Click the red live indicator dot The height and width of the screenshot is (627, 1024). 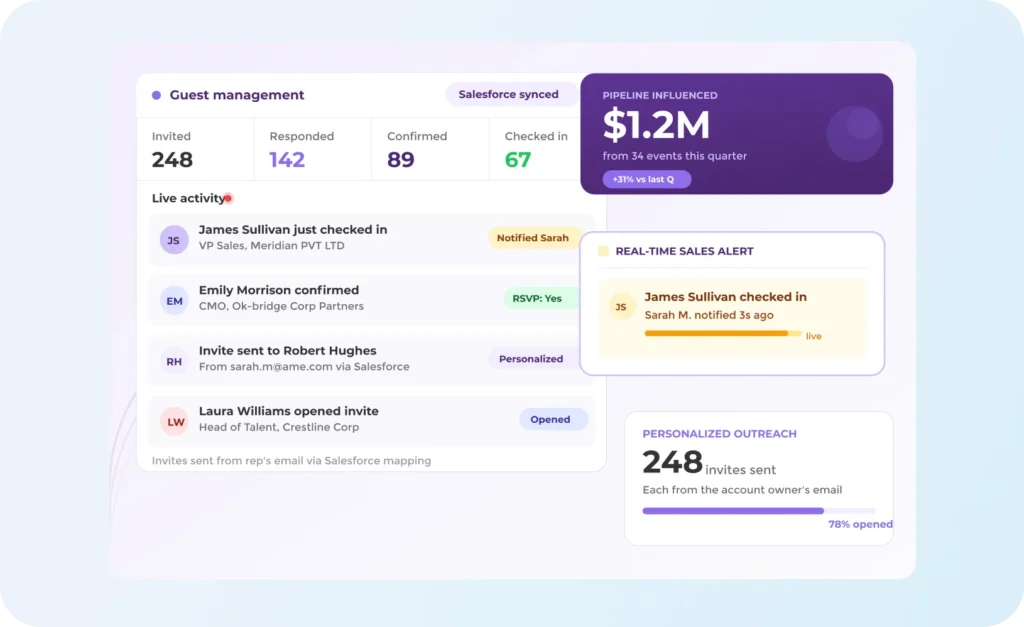pos(228,198)
